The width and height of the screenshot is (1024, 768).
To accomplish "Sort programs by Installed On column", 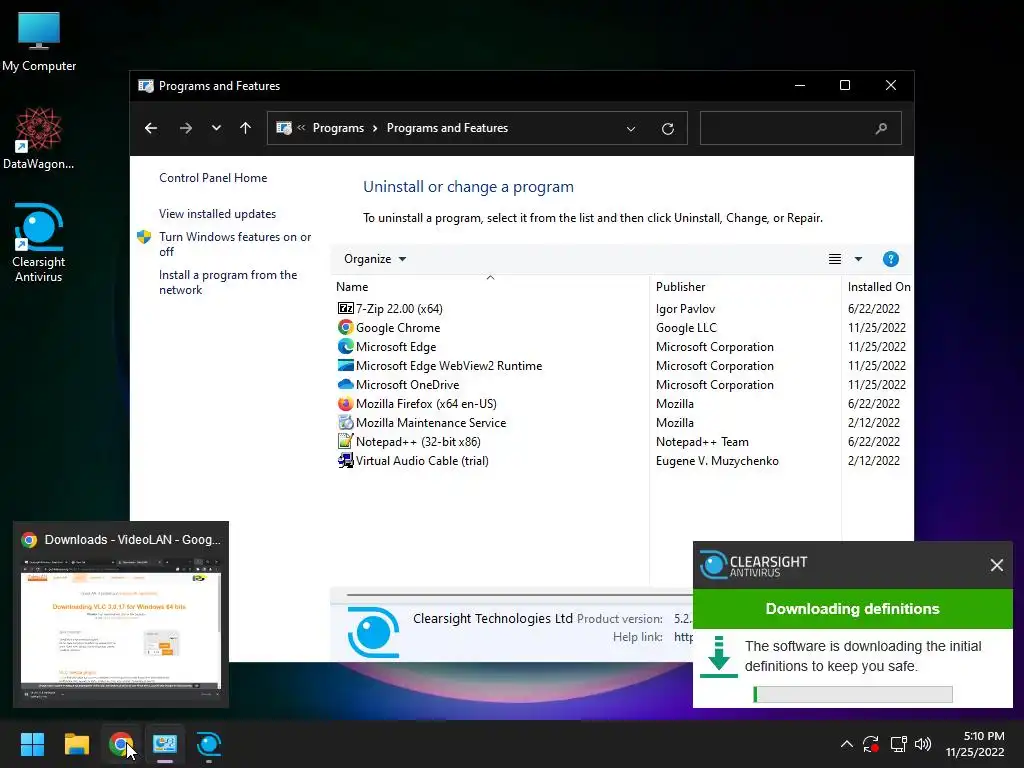I will coord(878,287).
